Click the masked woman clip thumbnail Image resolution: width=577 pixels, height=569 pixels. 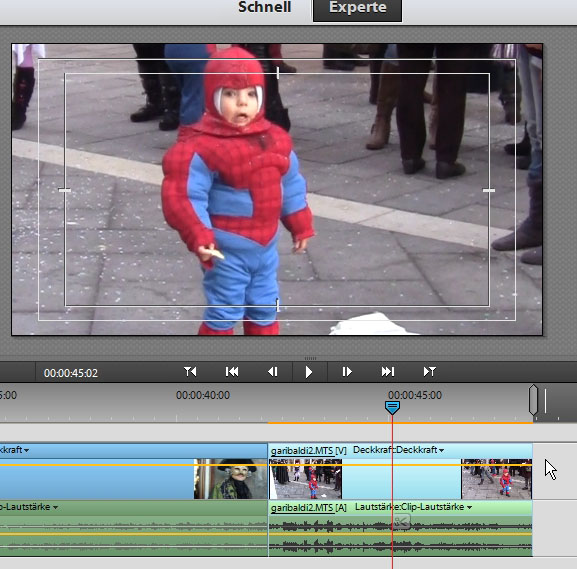tap(231, 479)
